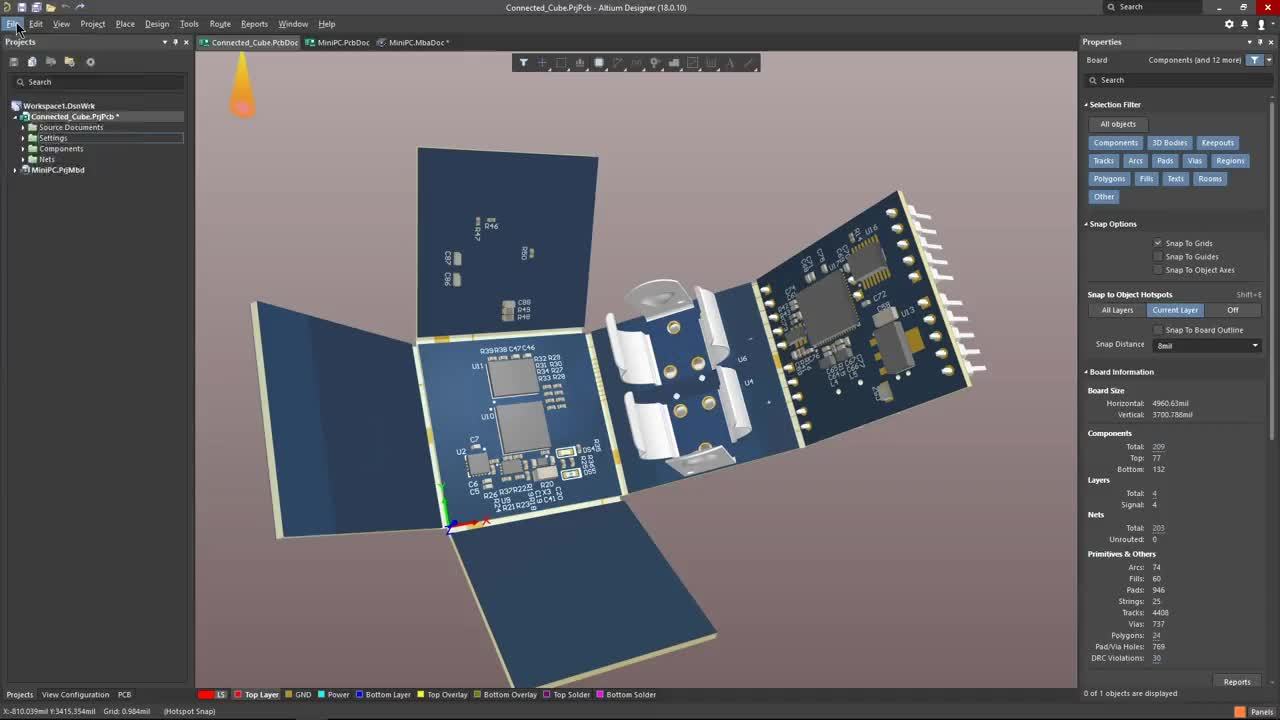Viewport: 1280px width, 720px height.
Task: Click the notifications bell icon
Action: (x=1245, y=24)
